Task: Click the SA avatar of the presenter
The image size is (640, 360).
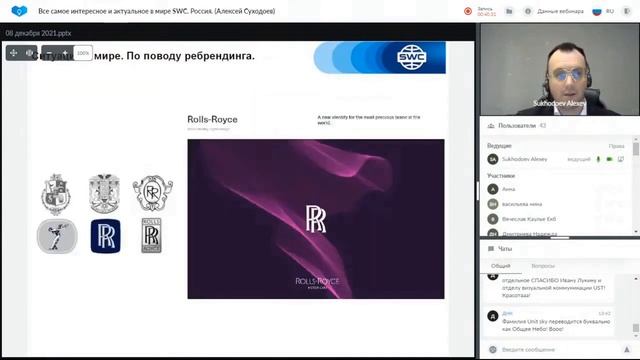Action: pyautogui.click(x=493, y=159)
